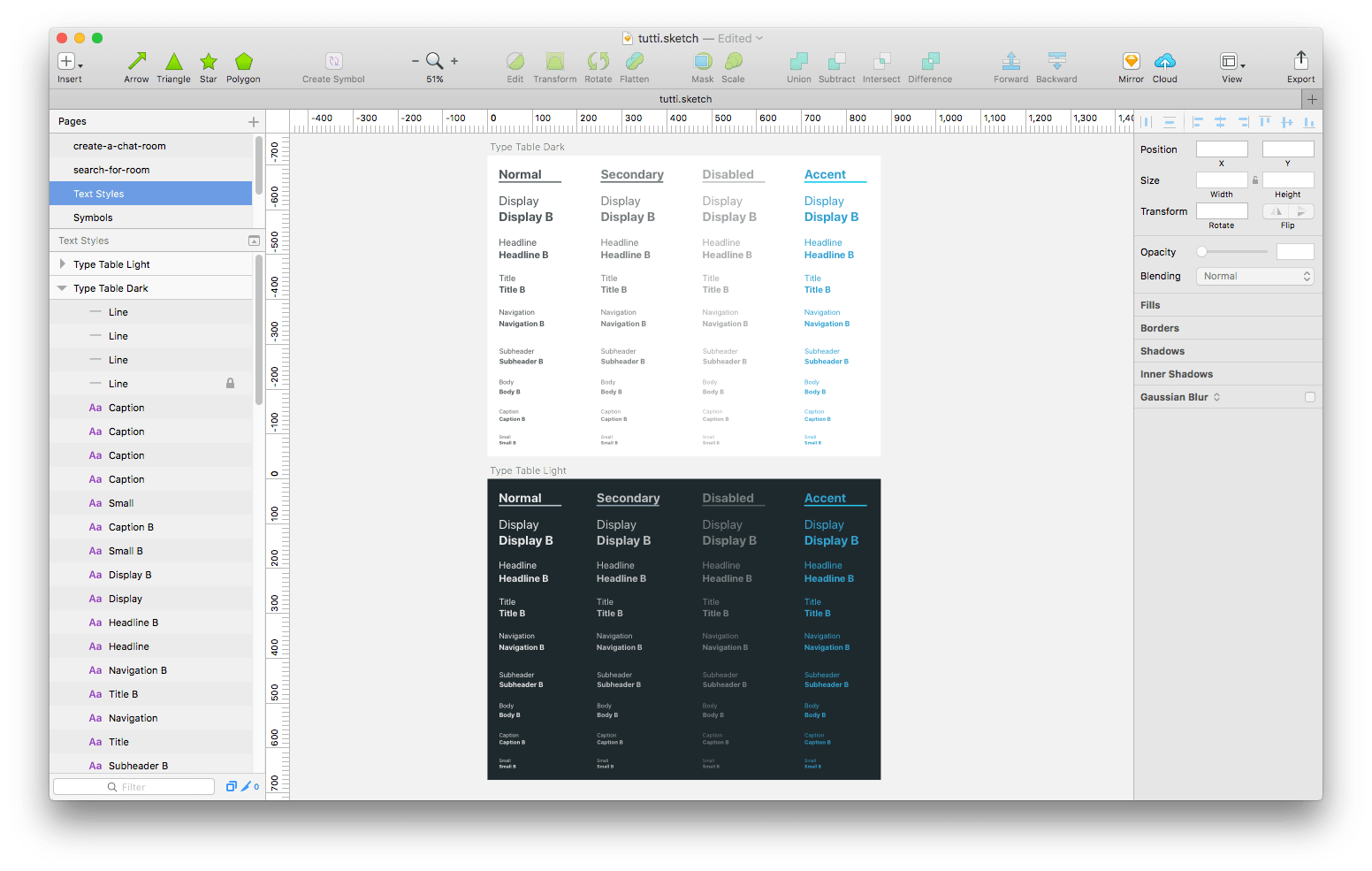Apply the Subtract boolean operation

836,61
